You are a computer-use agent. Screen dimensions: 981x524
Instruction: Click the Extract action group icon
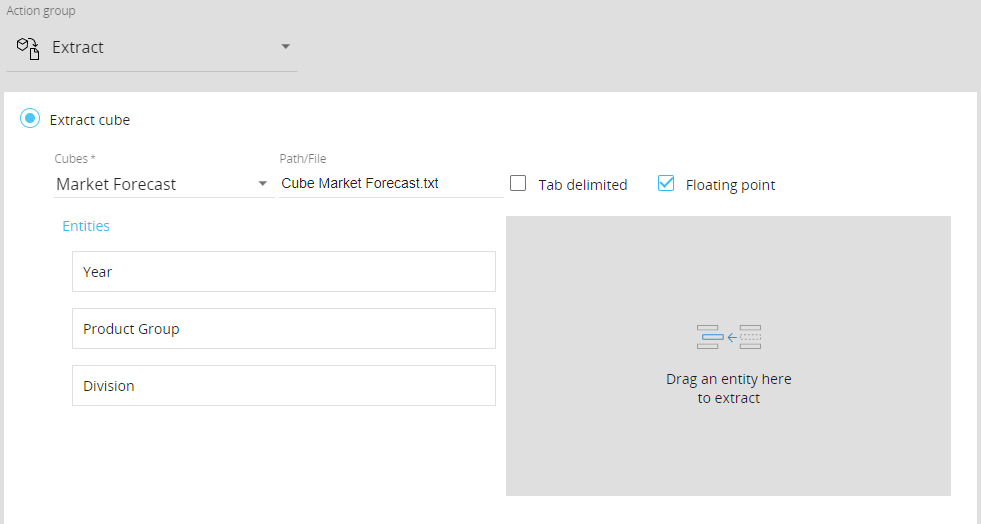coord(28,47)
